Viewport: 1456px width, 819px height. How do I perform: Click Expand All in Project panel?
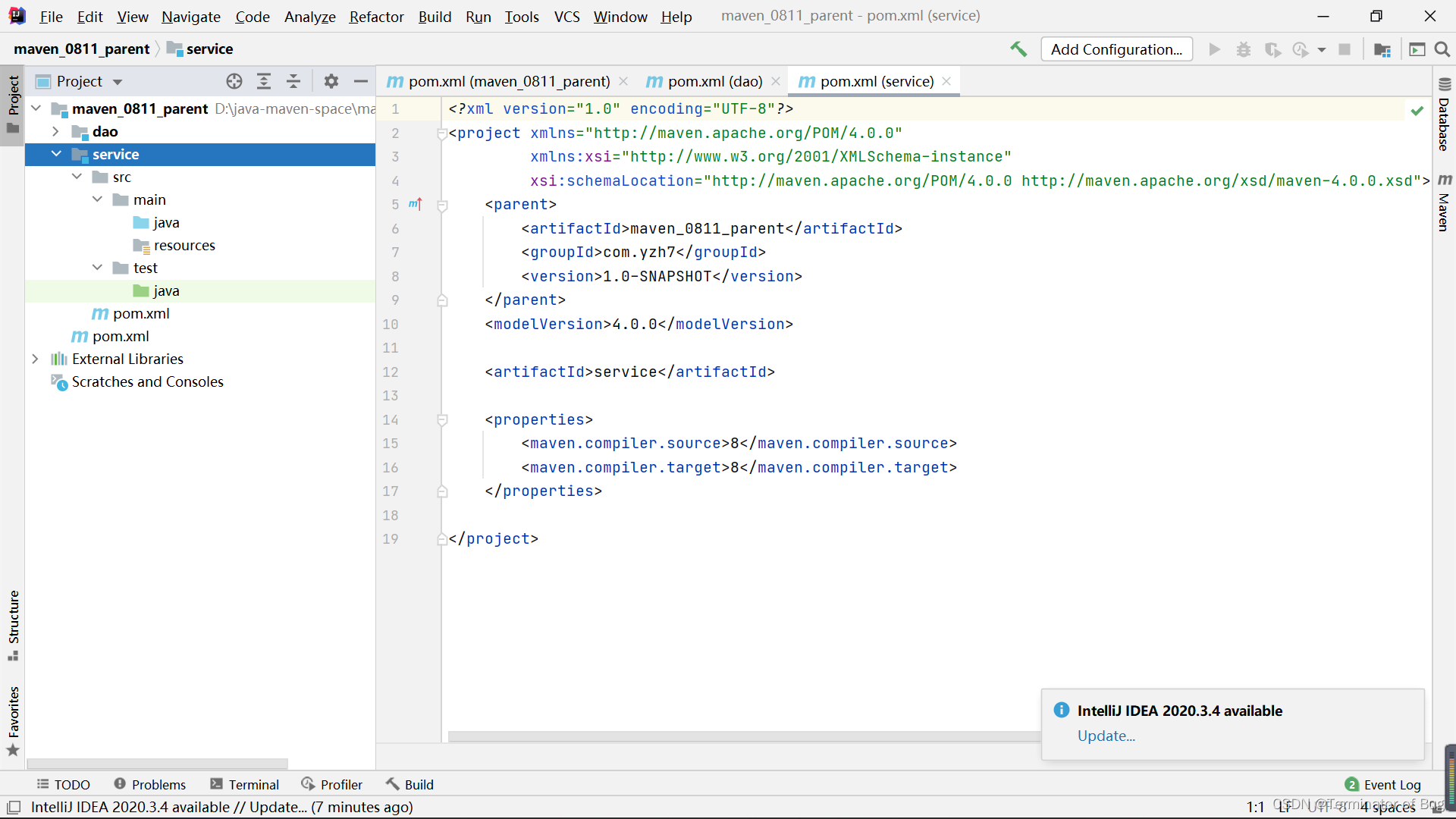pos(264,81)
